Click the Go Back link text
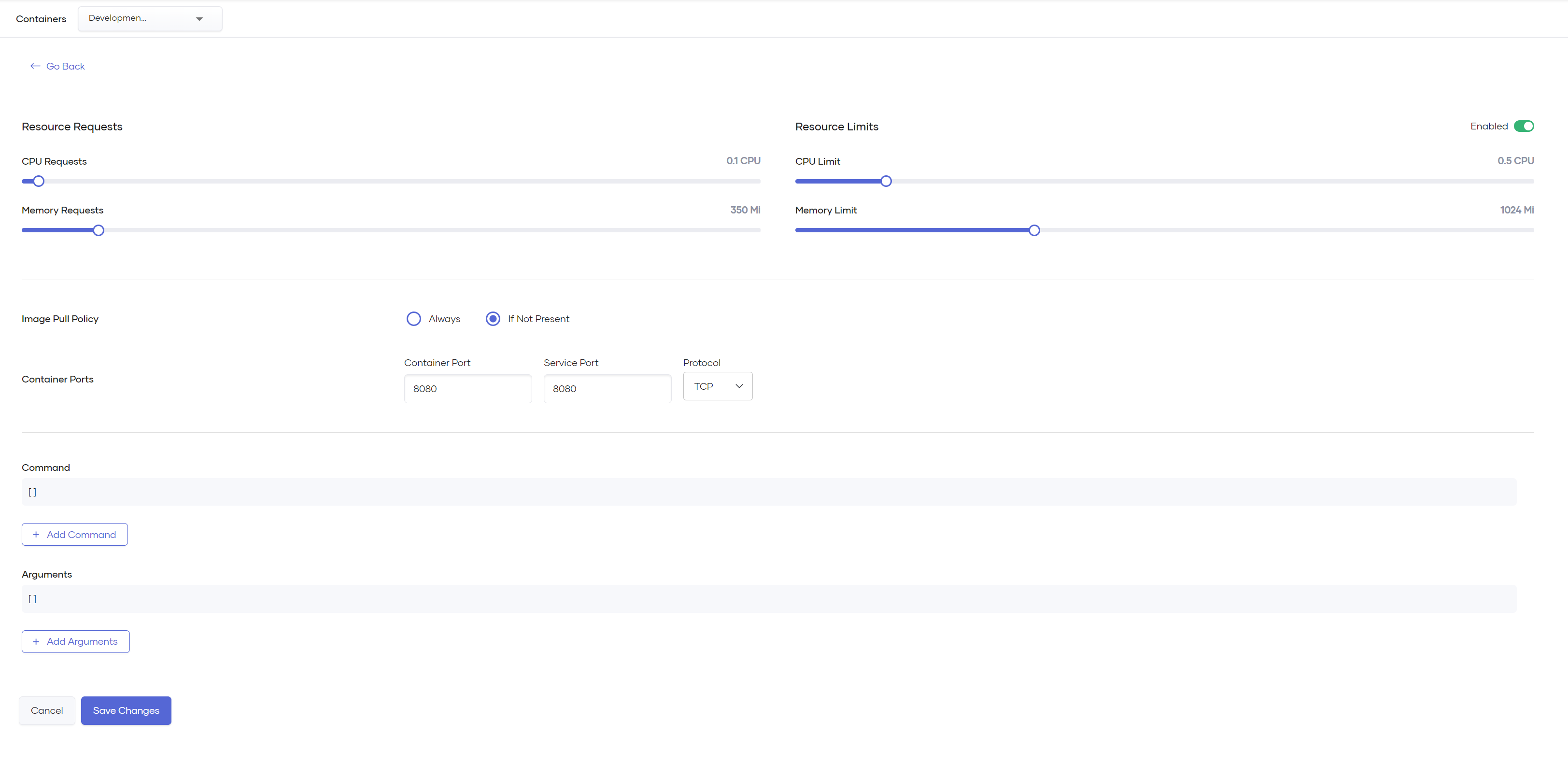 click(x=66, y=66)
